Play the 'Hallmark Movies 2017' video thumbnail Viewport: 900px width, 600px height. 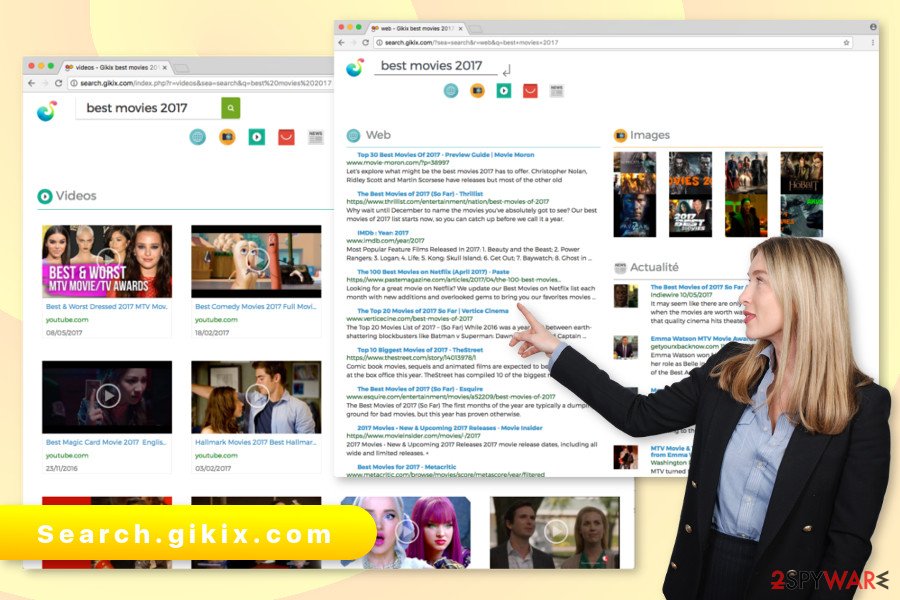point(256,397)
